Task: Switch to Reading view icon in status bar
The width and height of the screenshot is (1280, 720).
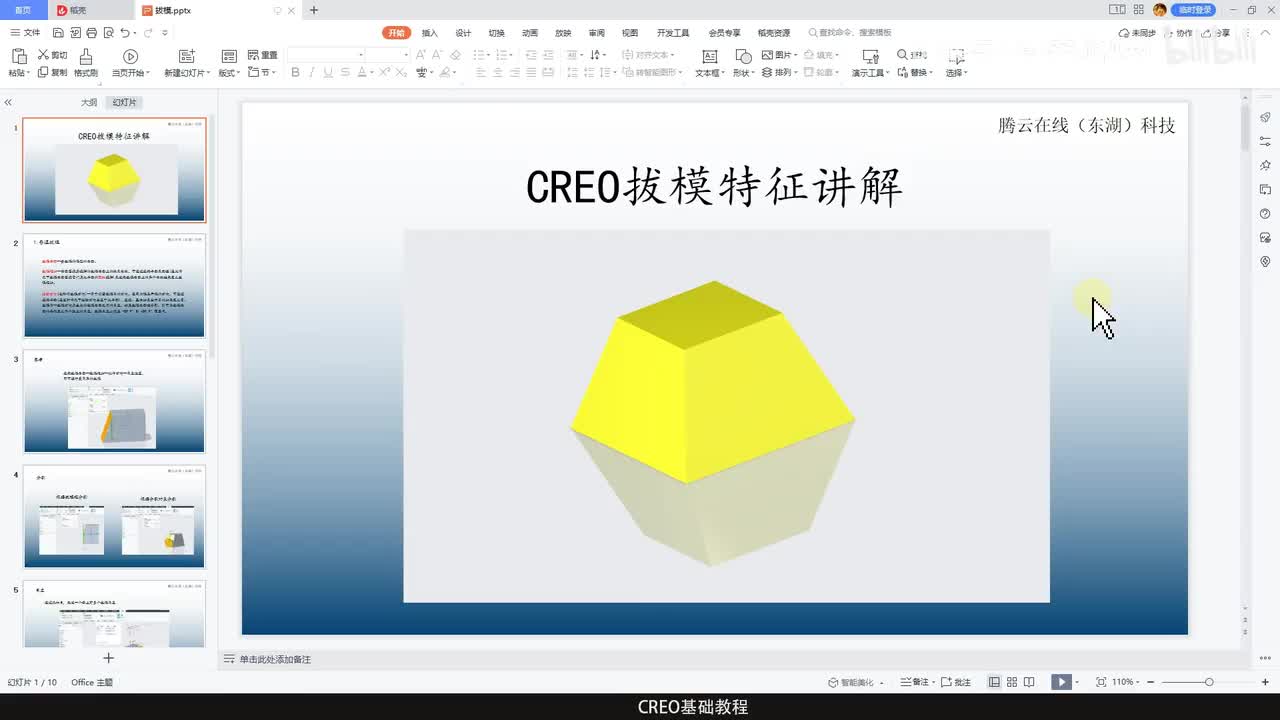Action: (x=1030, y=682)
